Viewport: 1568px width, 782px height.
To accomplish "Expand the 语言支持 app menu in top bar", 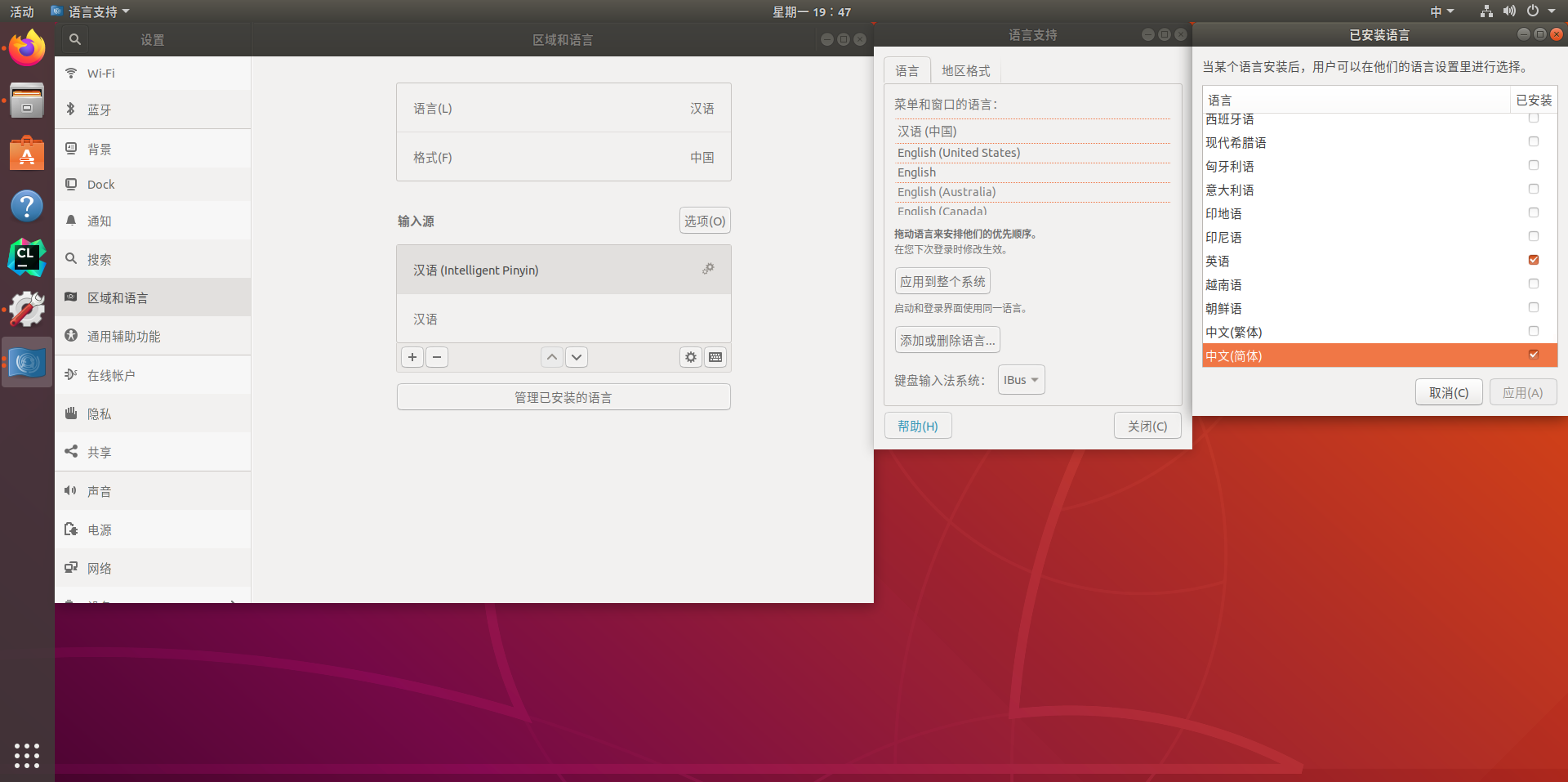I will click(x=91, y=11).
